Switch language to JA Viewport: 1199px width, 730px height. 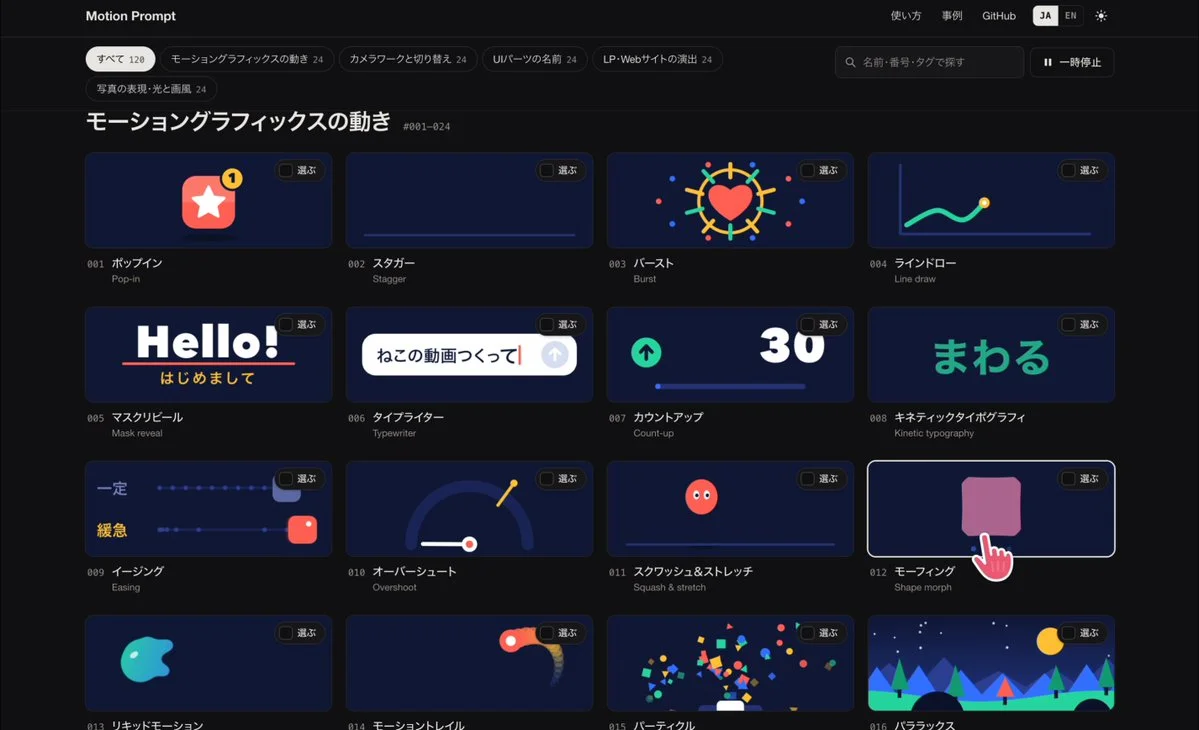click(1045, 16)
